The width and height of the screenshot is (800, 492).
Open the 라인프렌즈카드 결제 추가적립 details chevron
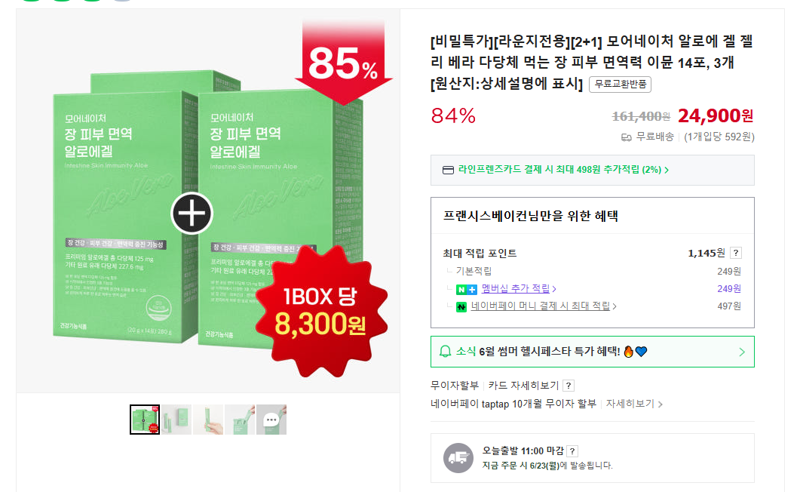(667, 170)
